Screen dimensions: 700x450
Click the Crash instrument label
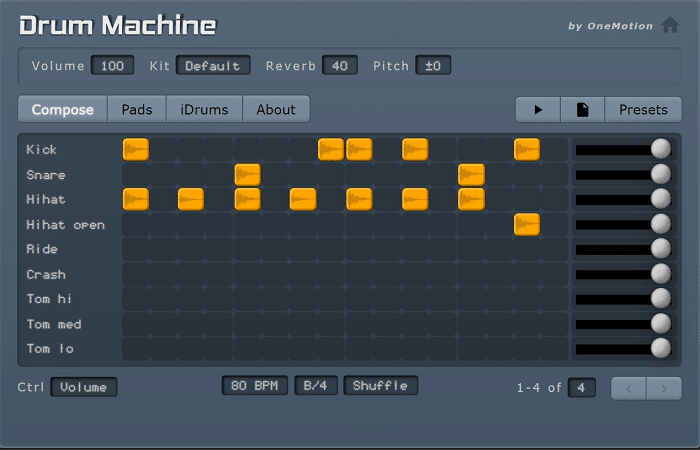[x=46, y=274]
